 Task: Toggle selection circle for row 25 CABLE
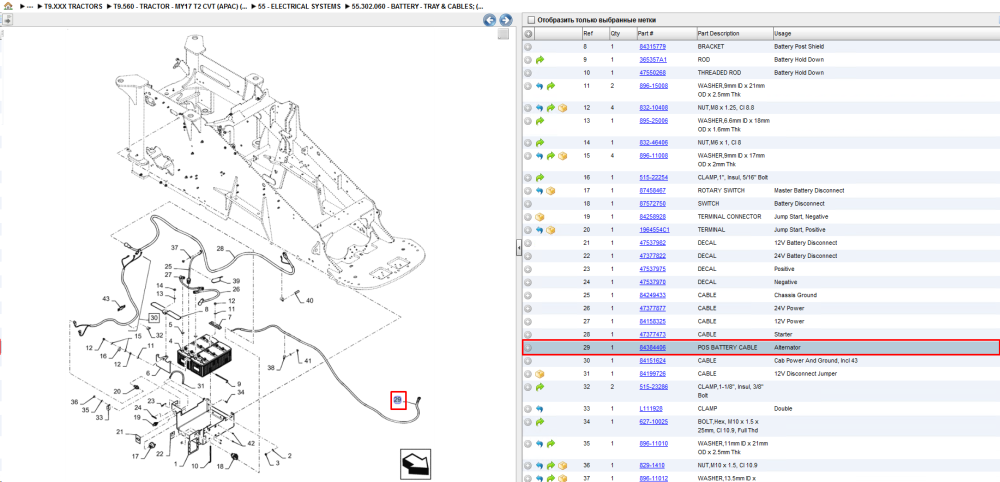[x=528, y=295]
